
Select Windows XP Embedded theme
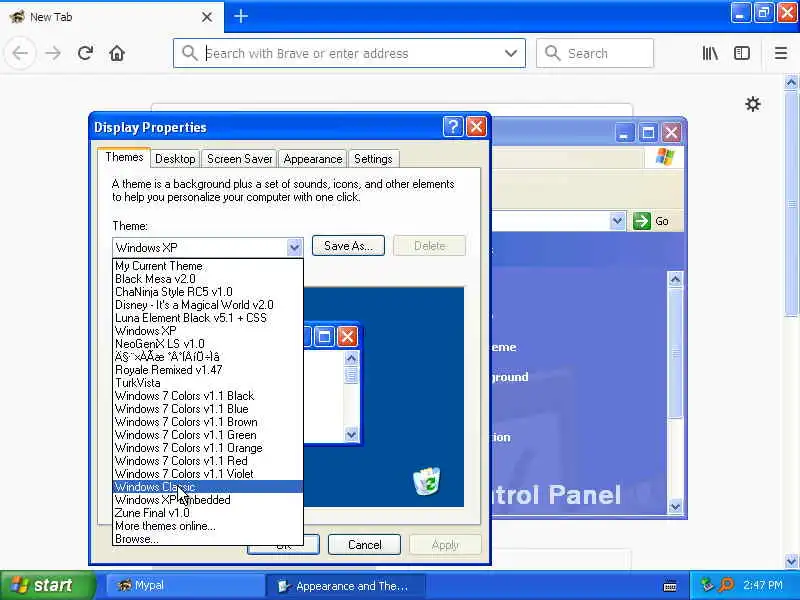208,500
